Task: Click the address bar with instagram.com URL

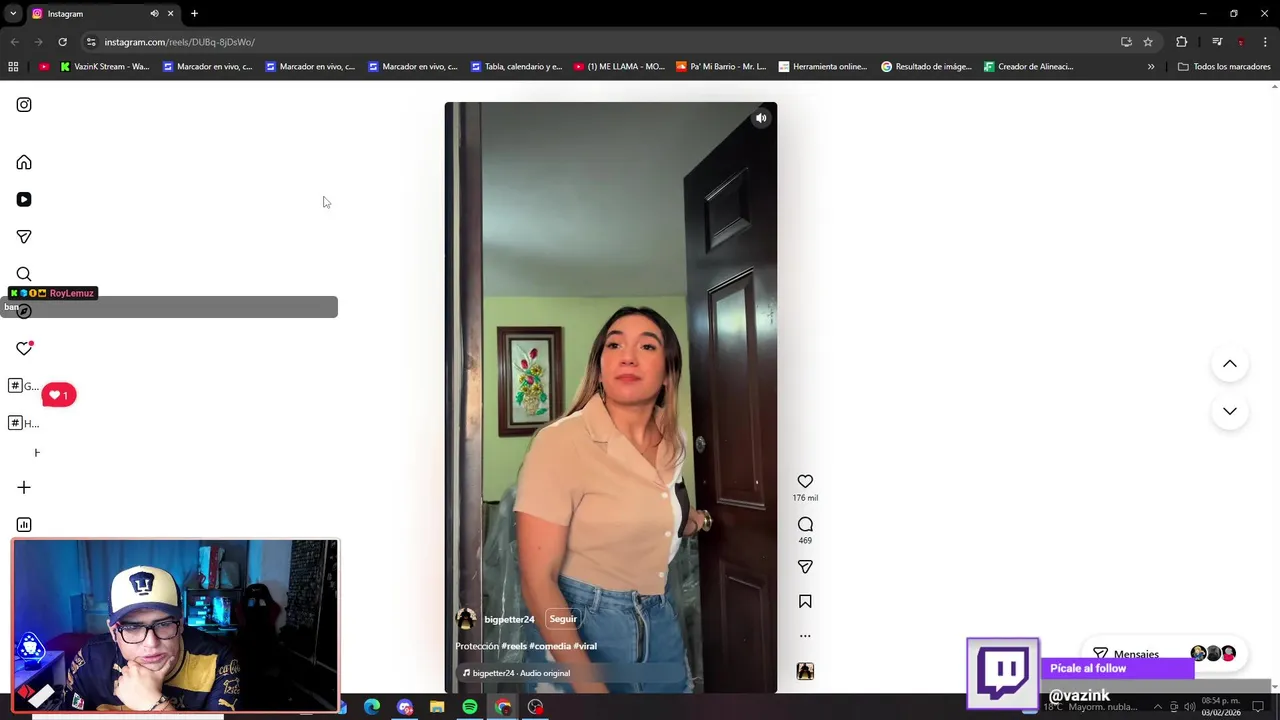Action: (x=600, y=42)
